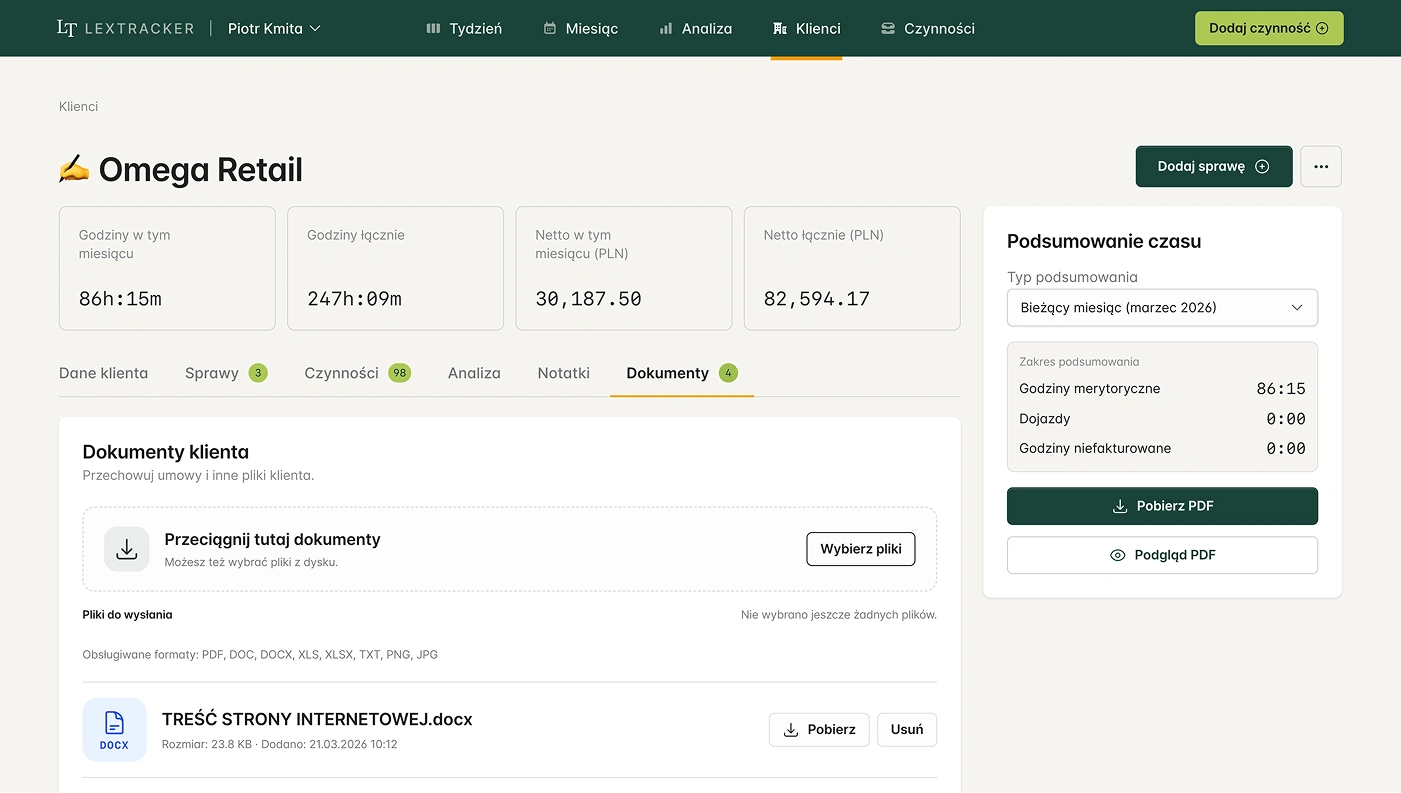Click the pencil emoji next to Omega Retail
This screenshot has width=1401, height=793.
pyautogui.click(x=74, y=168)
